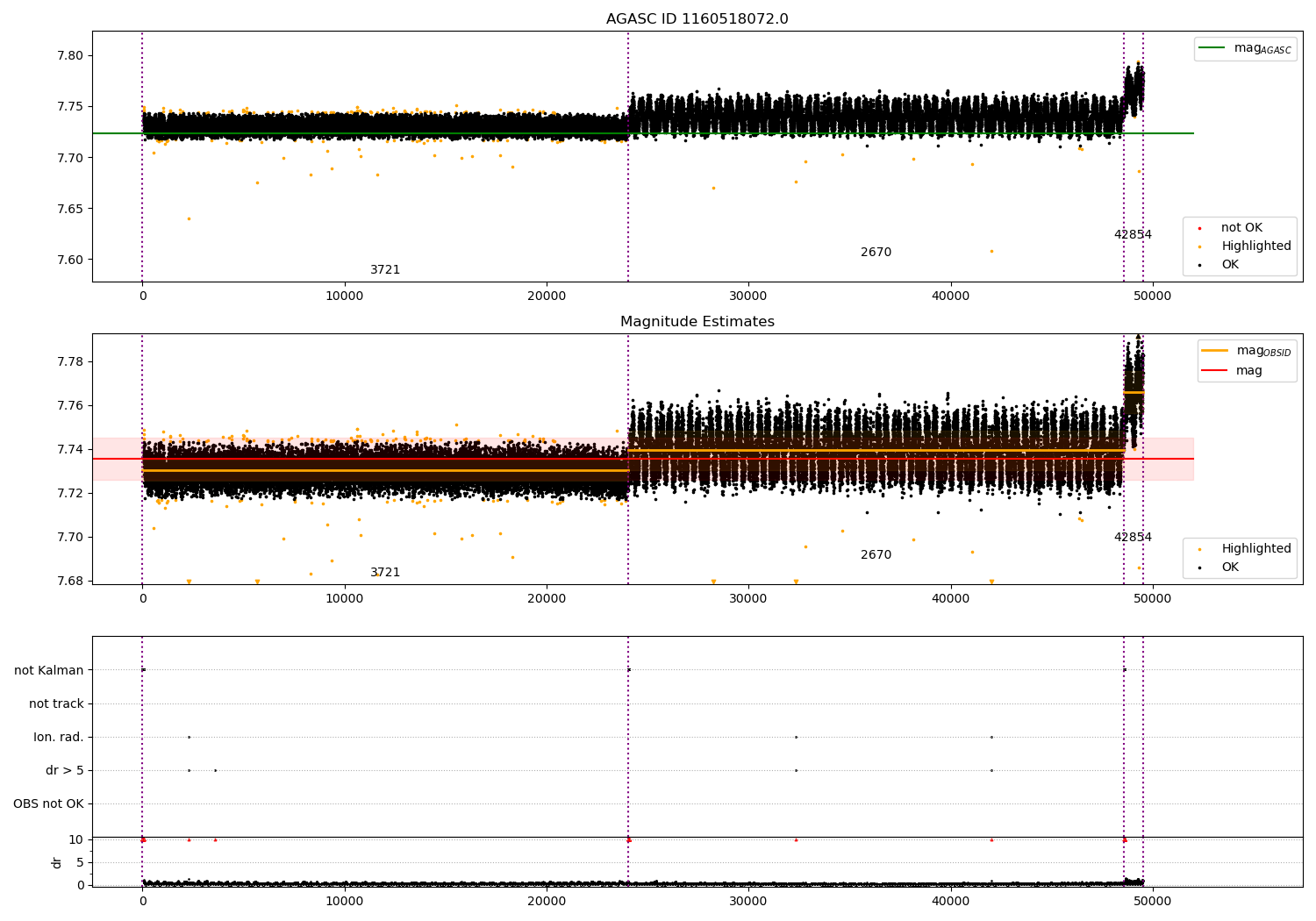Click the rotated 'dr' axis label

[57, 862]
